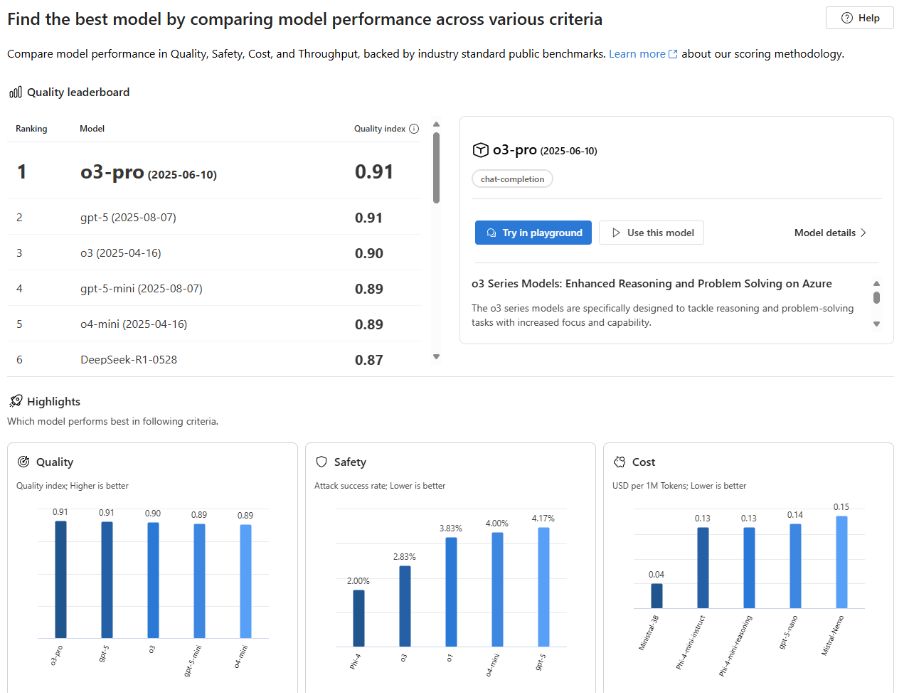
Task: Click the Quality index info icon
Action: click(x=414, y=129)
